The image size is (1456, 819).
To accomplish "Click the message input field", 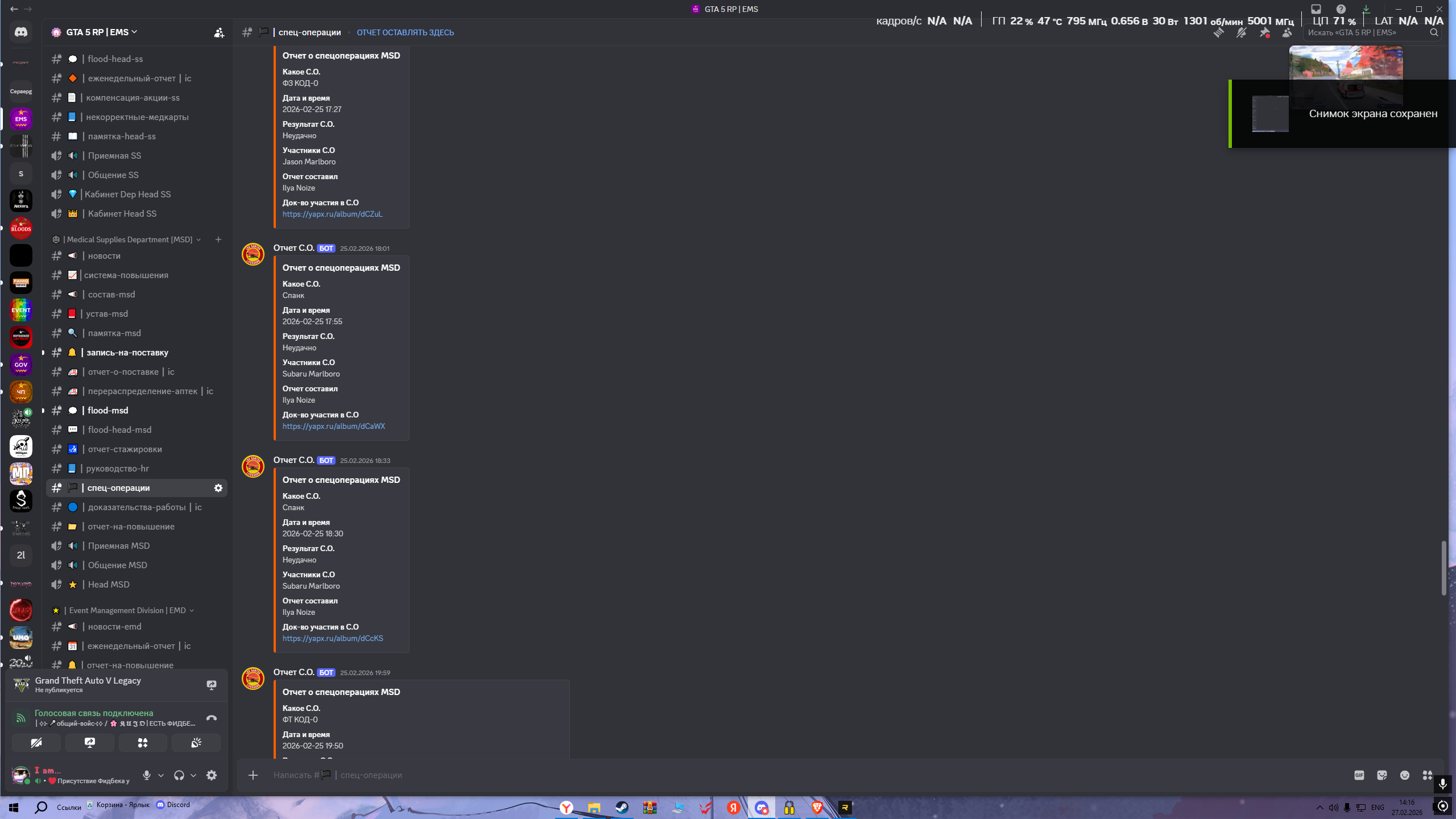I will (796, 775).
